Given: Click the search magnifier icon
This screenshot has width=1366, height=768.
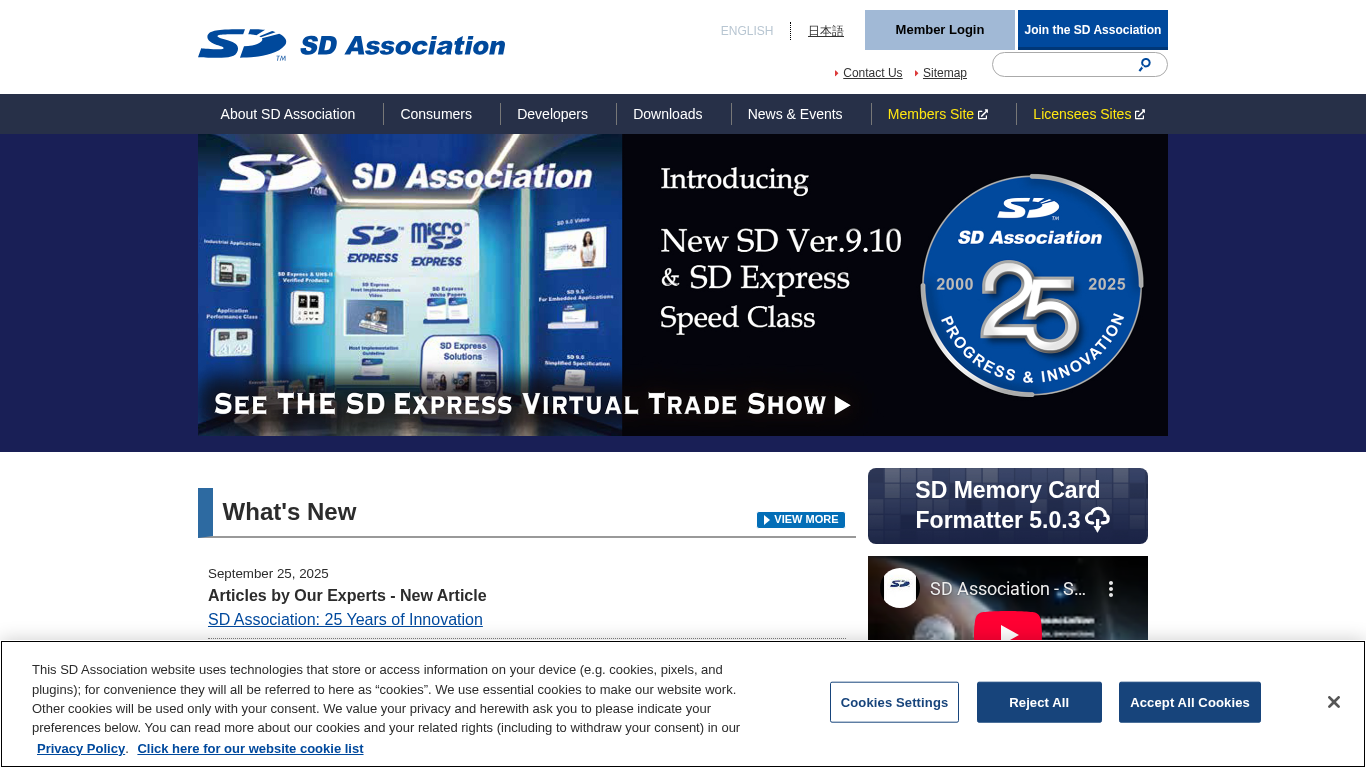Looking at the screenshot, I should coord(1145,65).
